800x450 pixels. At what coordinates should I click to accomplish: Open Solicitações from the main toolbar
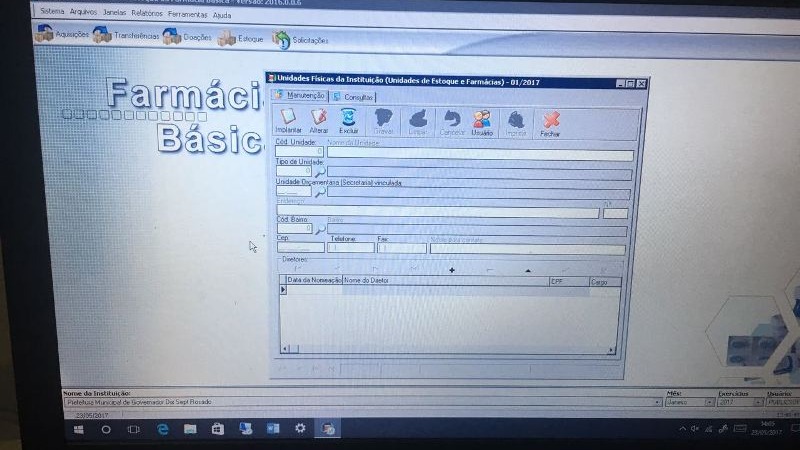pos(300,39)
